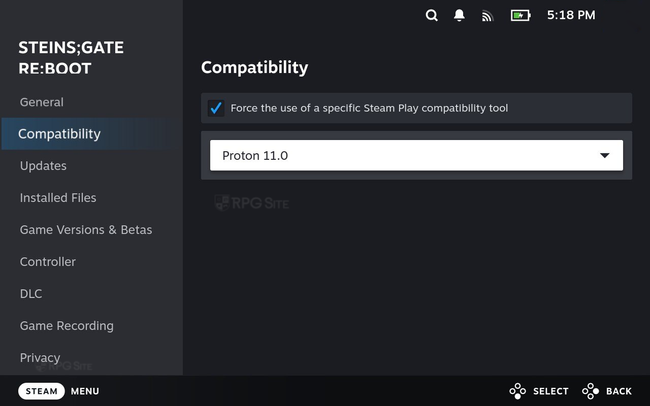Click the 5:18 PM clock
This screenshot has width=650, height=406.
click(x=571, y=15)
